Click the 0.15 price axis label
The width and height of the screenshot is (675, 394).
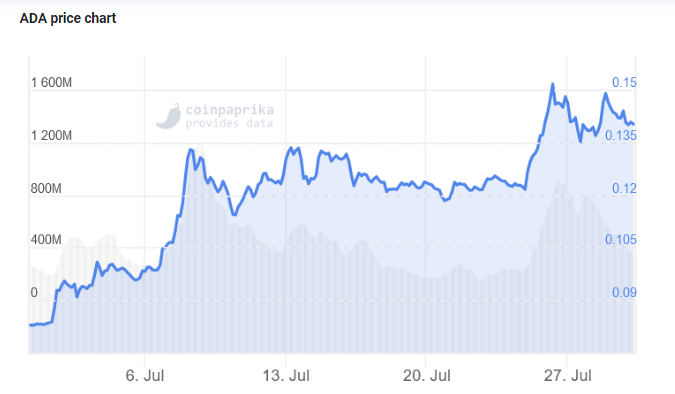pyautogui.click(x=624, y=82)
